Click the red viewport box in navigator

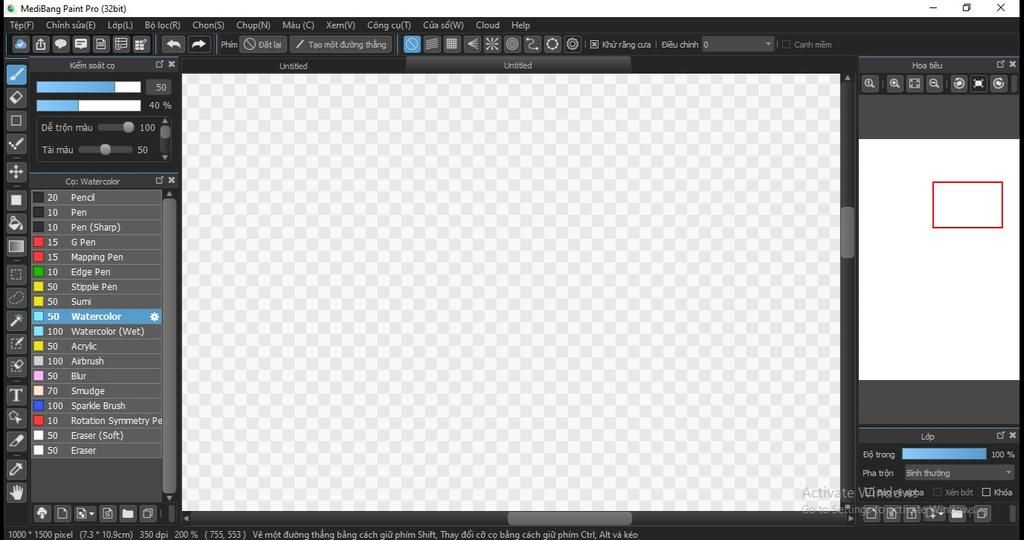[x=967, y=205]
